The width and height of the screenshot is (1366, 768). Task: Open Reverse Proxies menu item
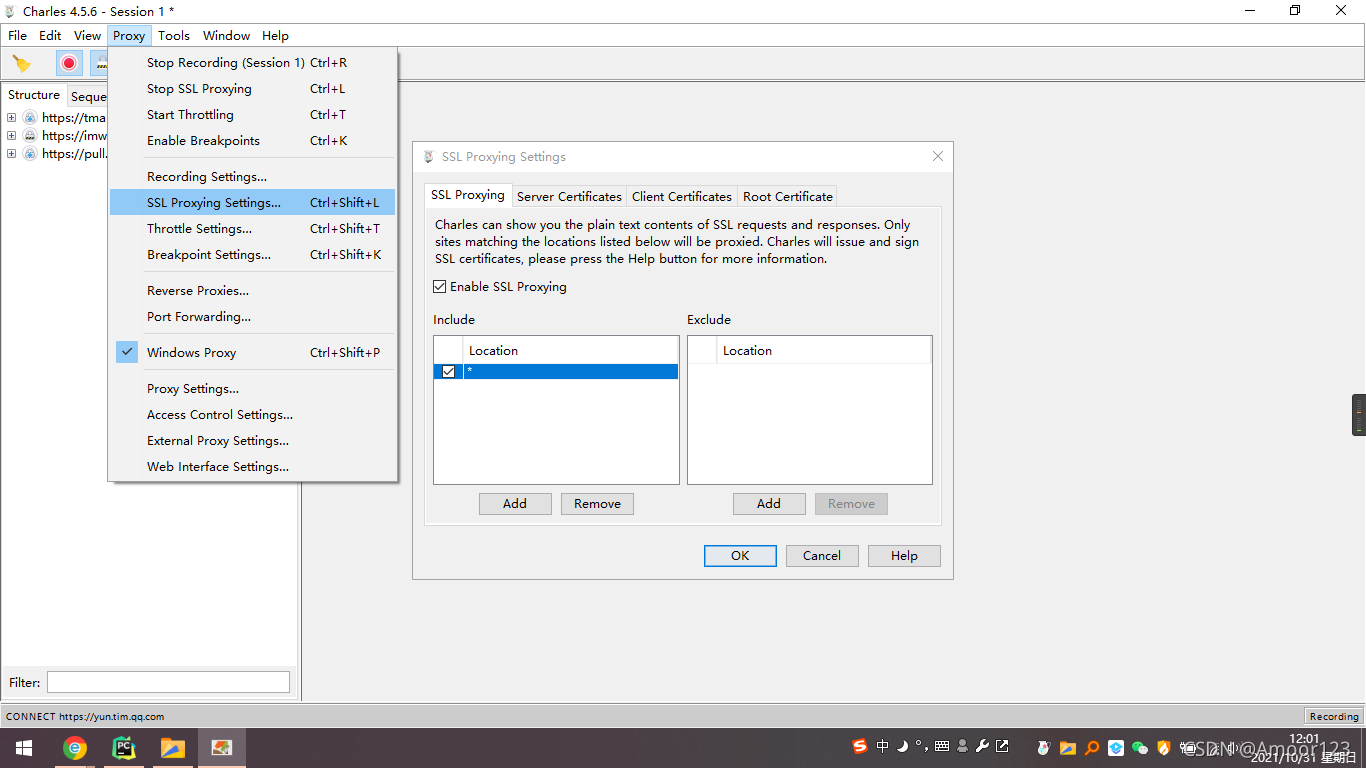(253, 290)
